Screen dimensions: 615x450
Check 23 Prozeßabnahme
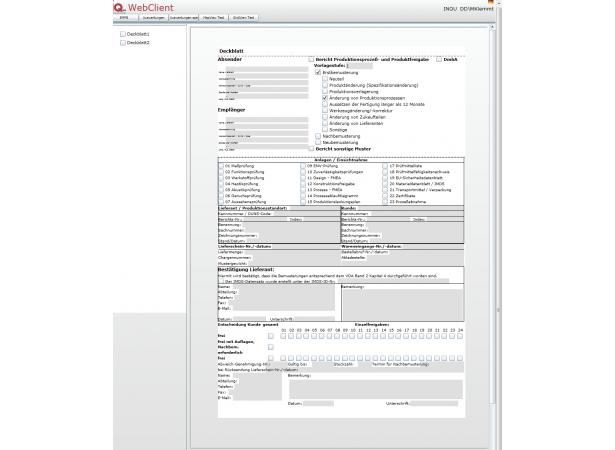click(x=385, y=202)
